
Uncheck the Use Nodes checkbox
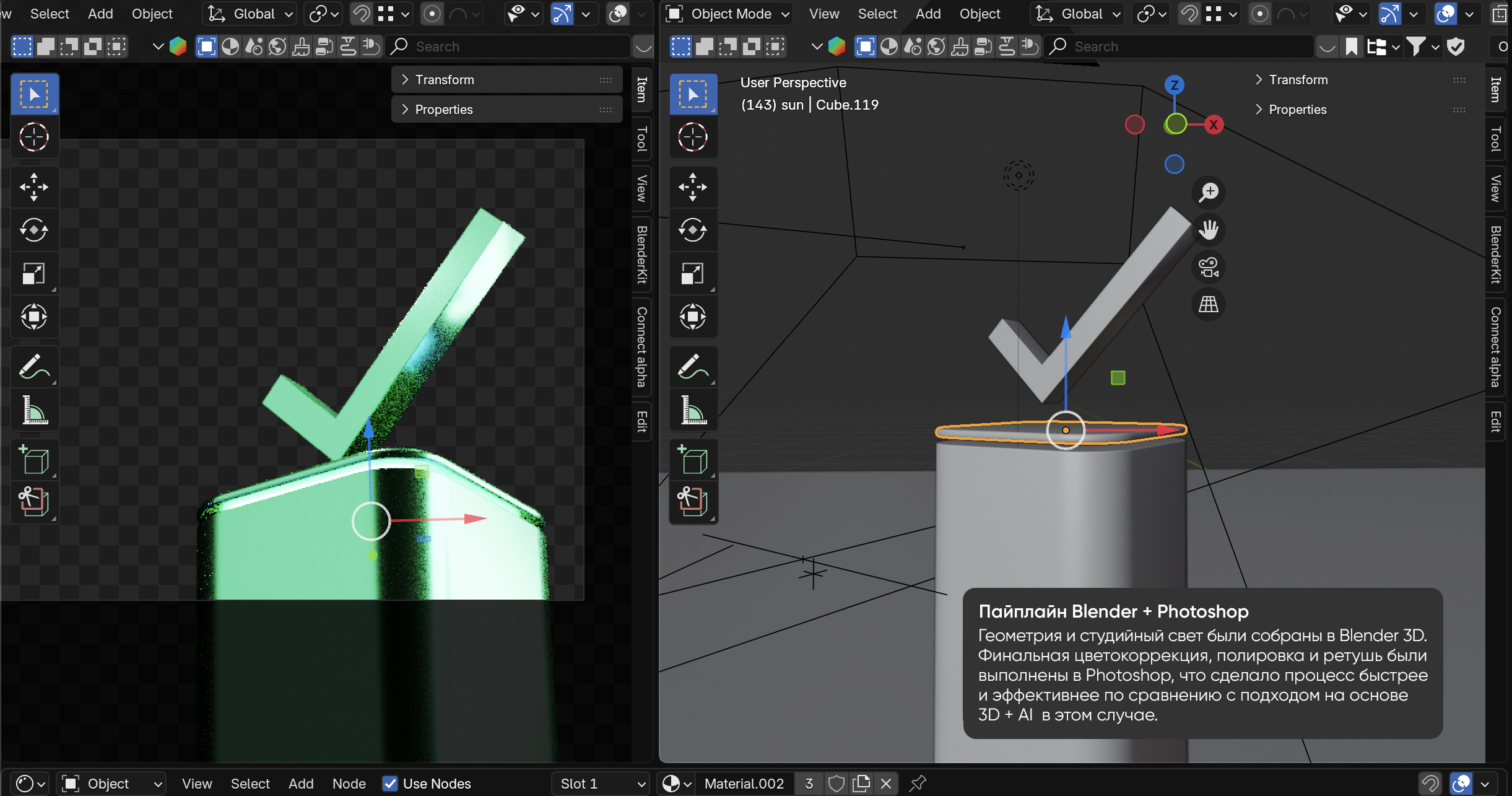(x=390, y=784)
